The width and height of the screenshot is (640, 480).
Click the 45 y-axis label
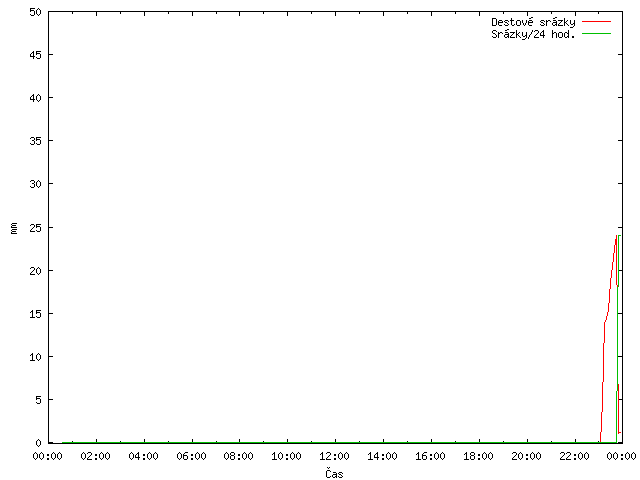click(x=36, y=55)
